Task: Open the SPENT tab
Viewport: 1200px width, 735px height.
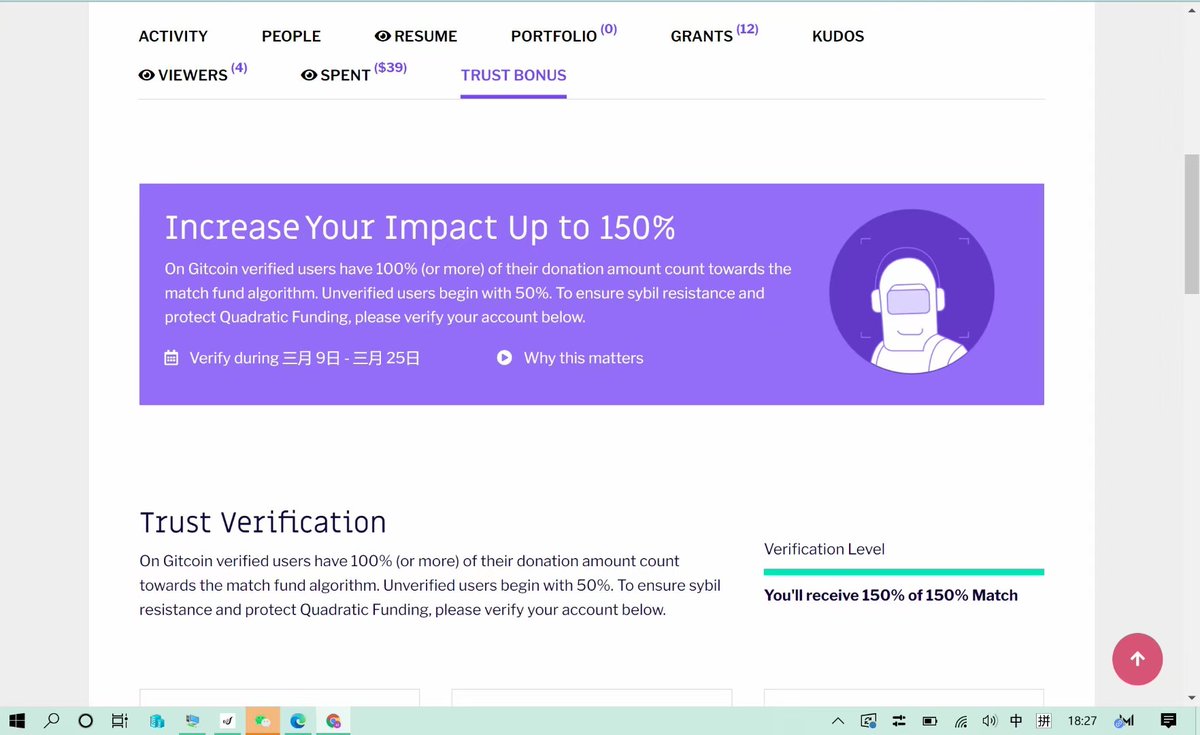Action: (354, 73)
